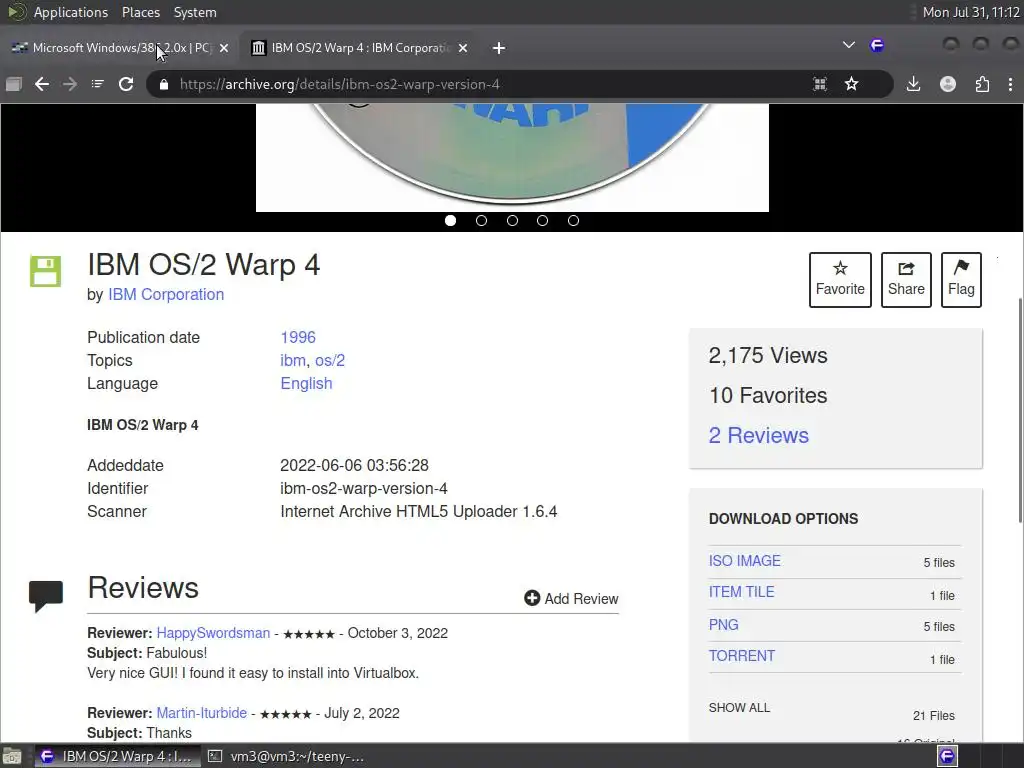Image resolution: width=1024 pixels, height=768 pixels.
Task: Close the IBM OS/2 Warp 4 tab
Action: click(463, 48)
